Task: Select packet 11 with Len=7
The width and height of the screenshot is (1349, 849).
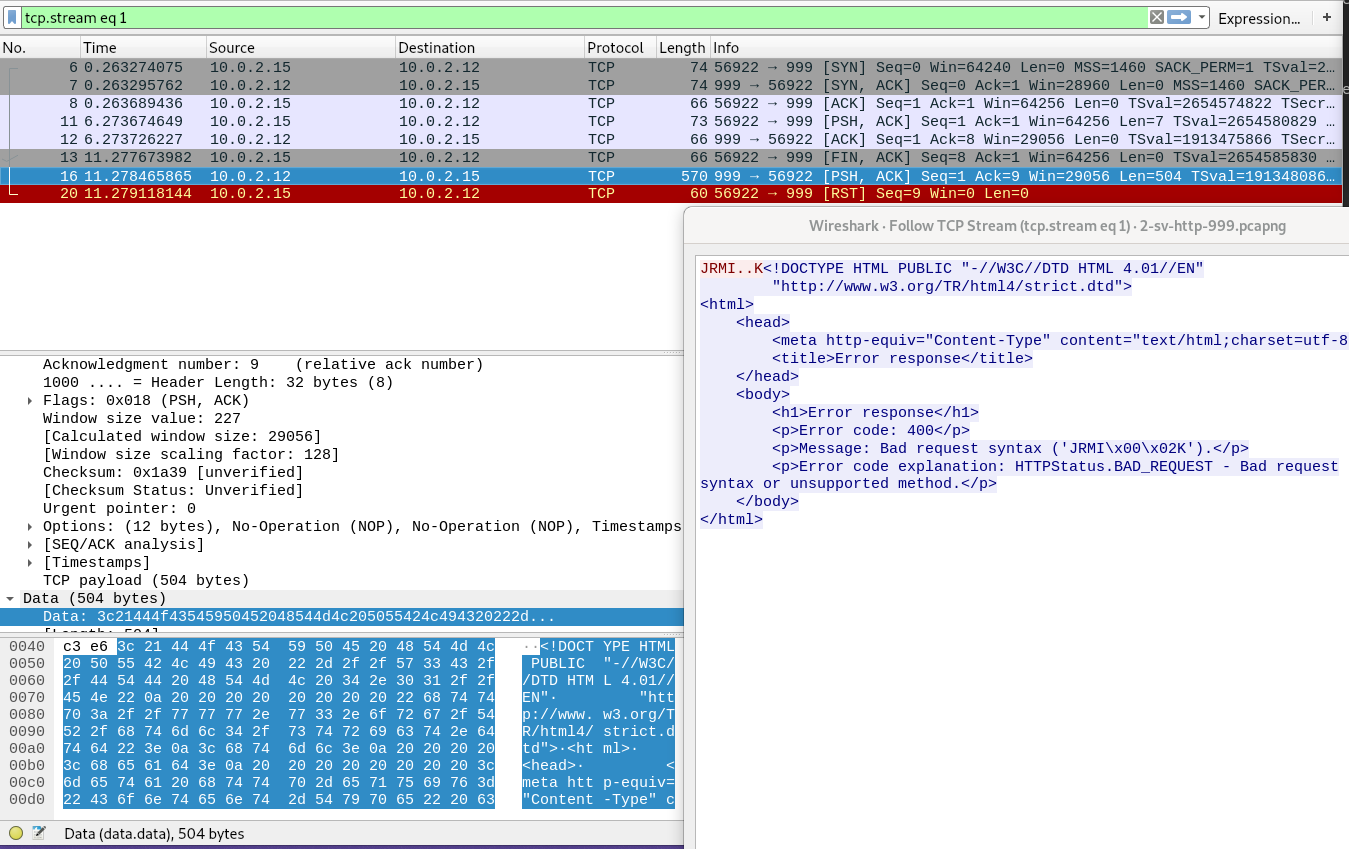Action: pyautogui.click(x=670, y=121)
